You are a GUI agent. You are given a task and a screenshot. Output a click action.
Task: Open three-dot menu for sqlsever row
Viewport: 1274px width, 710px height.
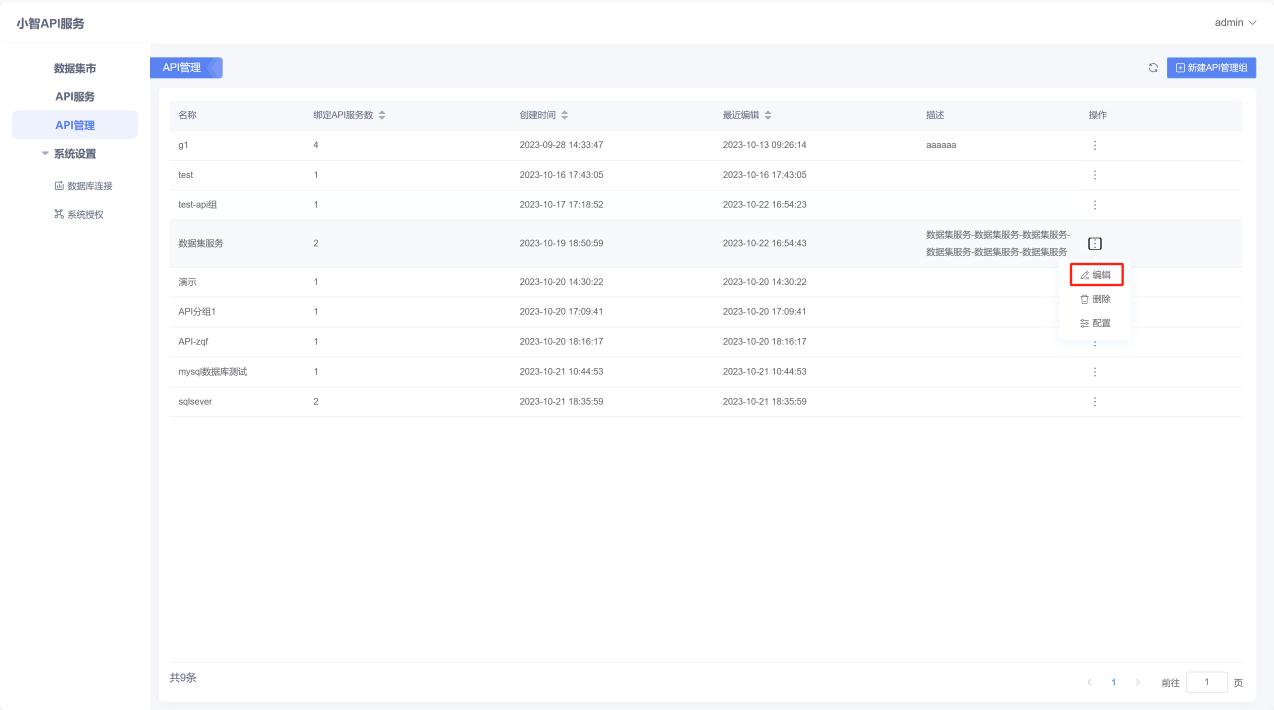pos(1095,402)
